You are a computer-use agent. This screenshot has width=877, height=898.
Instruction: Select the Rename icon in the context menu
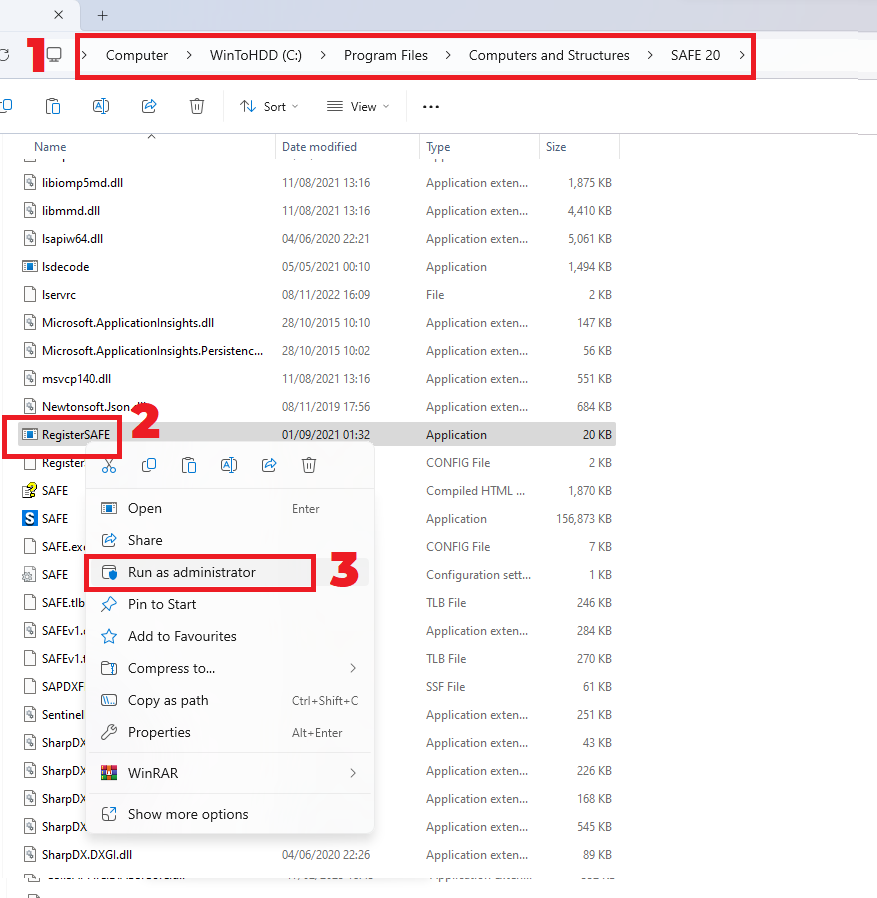click(x=228, y=465)
